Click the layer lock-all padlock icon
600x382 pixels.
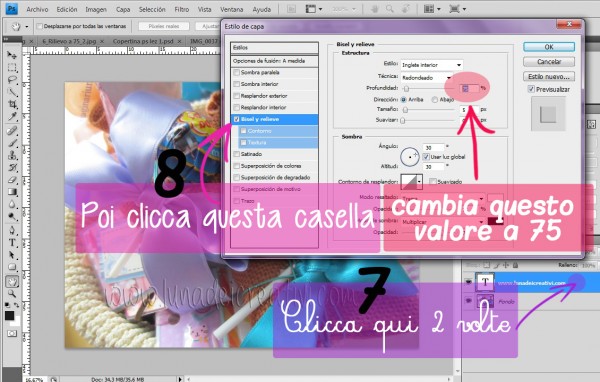click(515, 265)
